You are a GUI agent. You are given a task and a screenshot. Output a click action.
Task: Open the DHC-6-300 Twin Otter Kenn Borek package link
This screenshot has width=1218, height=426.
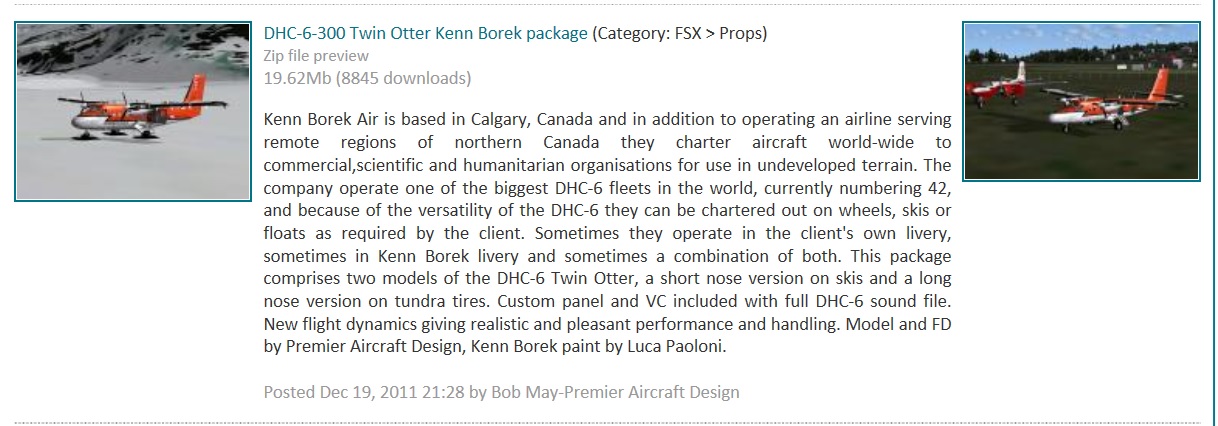(x=426, y=33)
